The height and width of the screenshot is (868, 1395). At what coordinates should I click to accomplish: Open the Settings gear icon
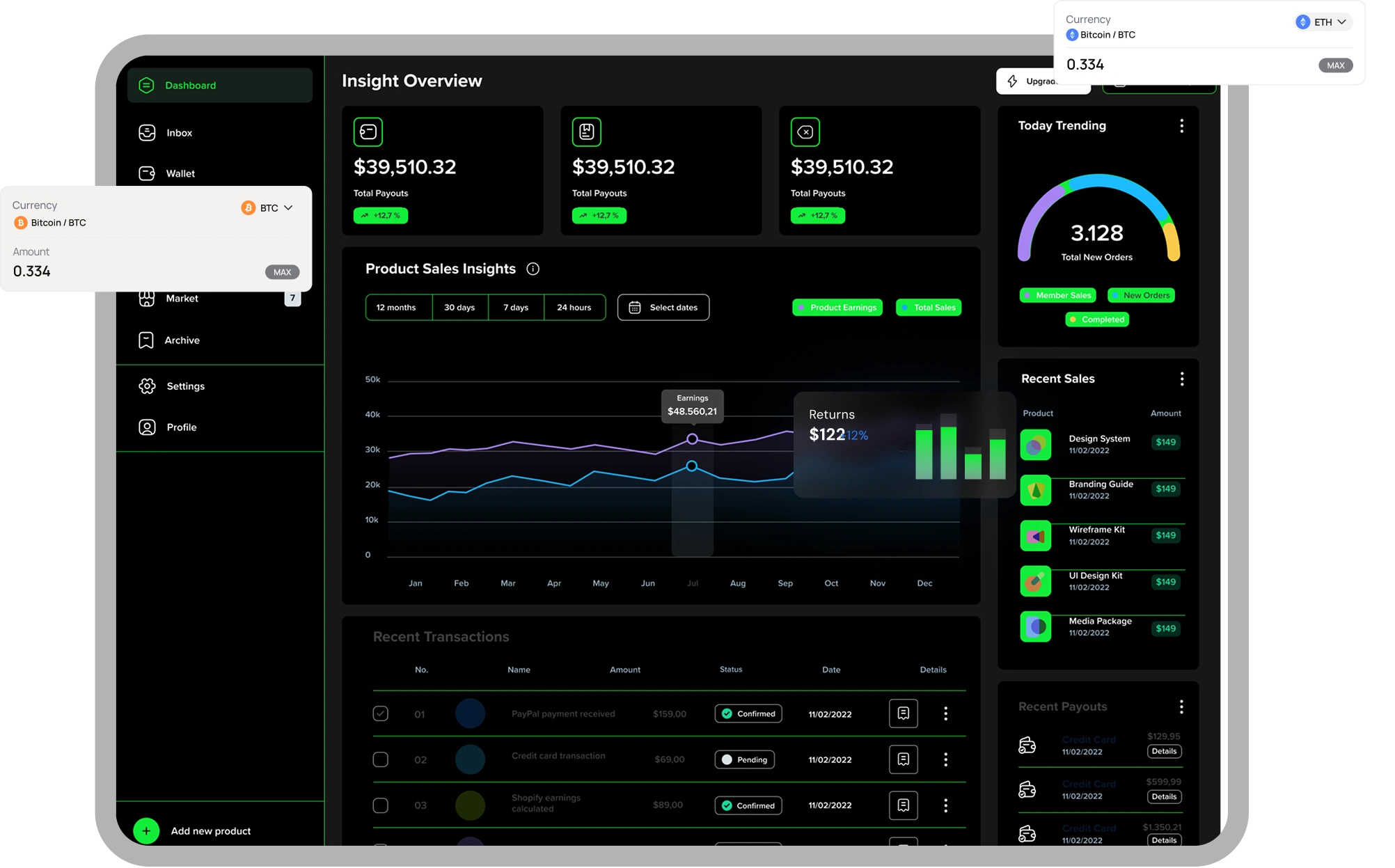(x=147, y=386)
